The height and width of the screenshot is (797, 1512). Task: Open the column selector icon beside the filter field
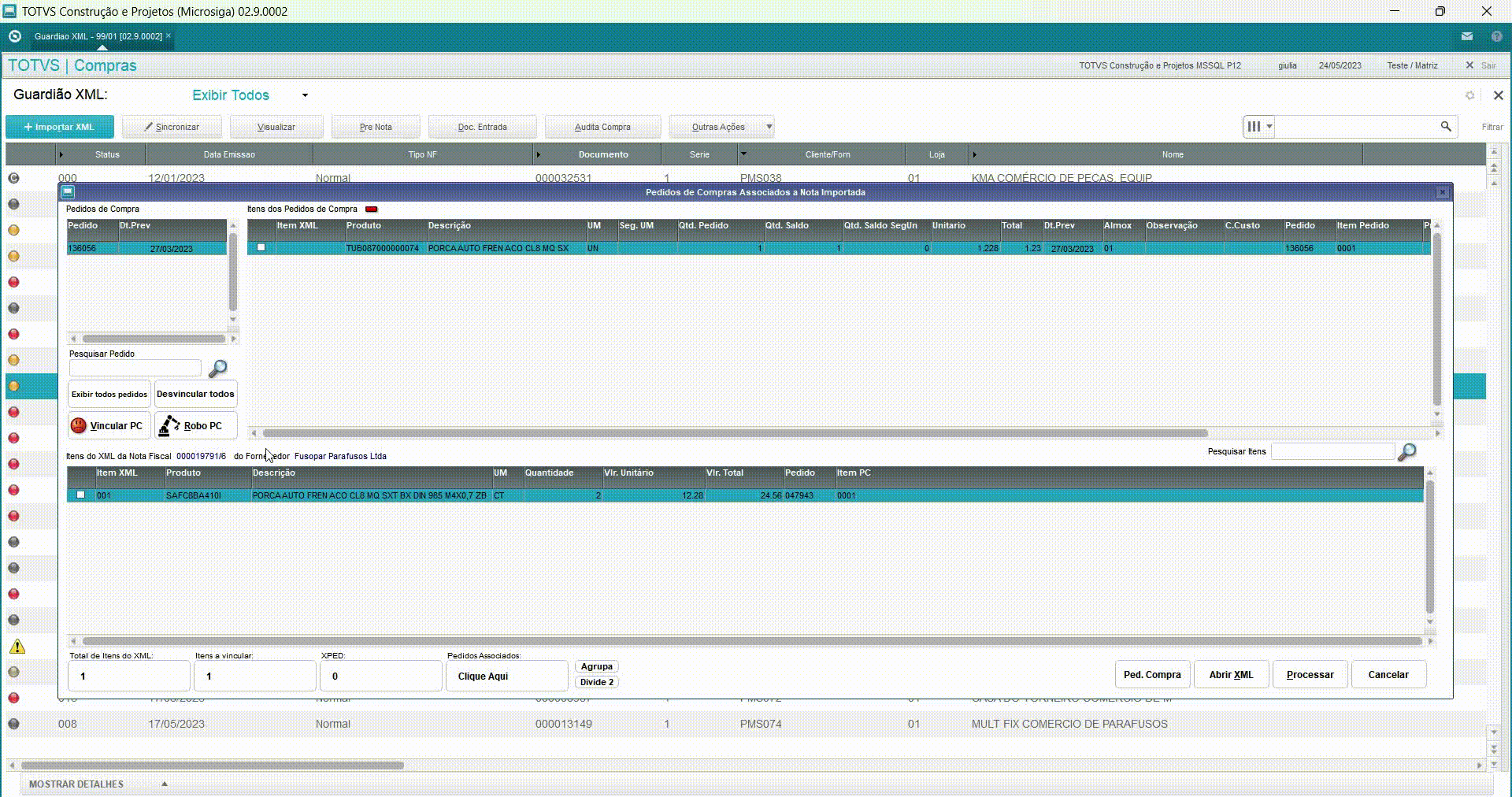1258,126
